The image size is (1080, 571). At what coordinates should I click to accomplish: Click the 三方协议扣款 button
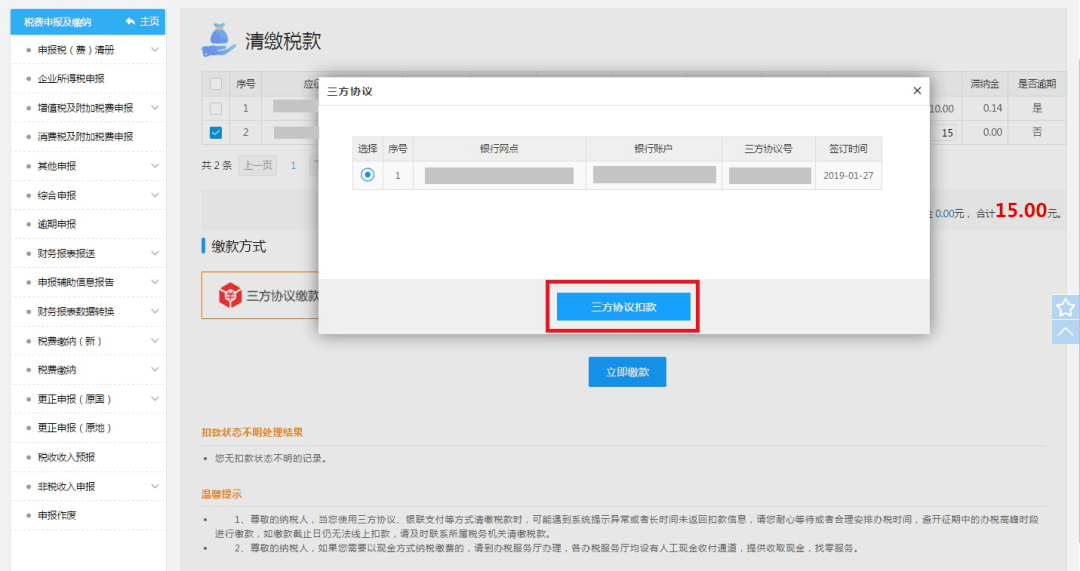(623, 307)
